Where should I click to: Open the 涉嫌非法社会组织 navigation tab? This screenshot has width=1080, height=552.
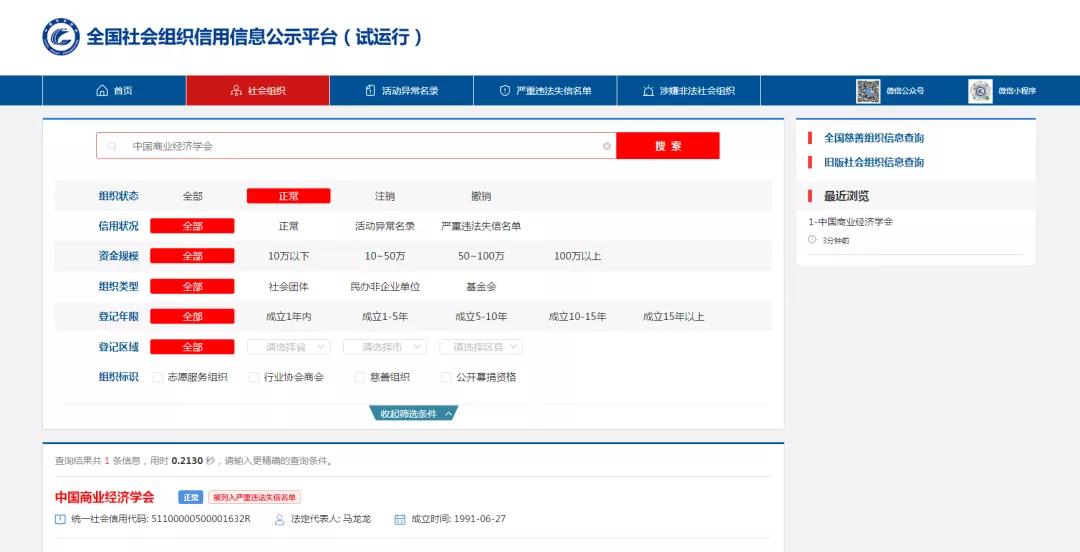pos(689,91)
